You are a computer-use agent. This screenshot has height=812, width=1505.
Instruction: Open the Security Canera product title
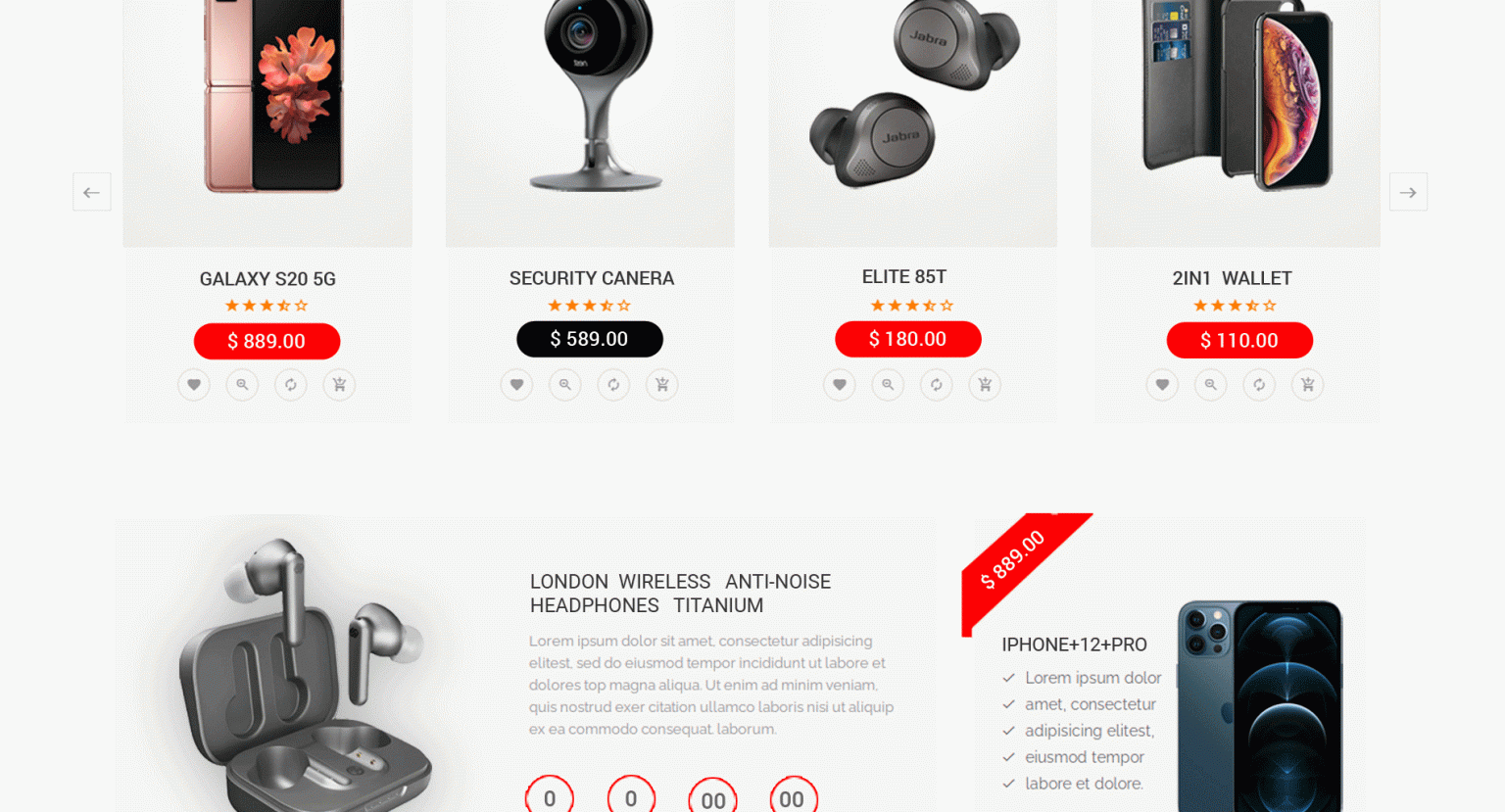[592, 278]
